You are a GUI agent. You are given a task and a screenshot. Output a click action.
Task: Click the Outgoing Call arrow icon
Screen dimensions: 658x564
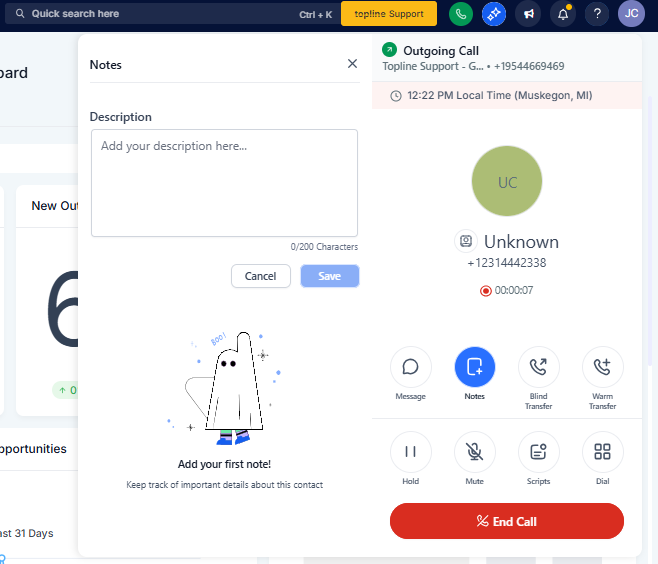389,50
